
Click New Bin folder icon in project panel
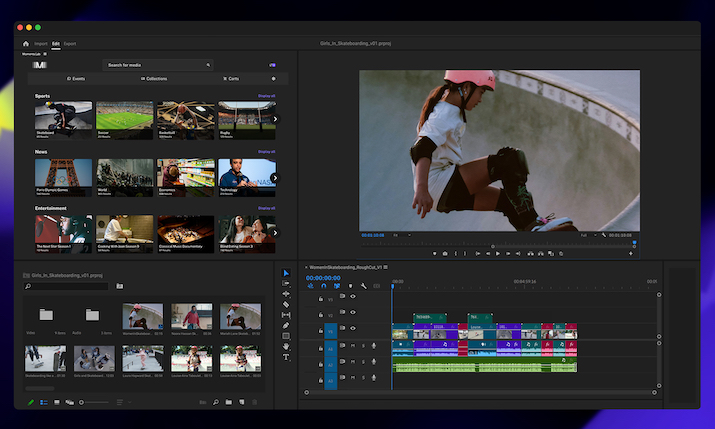point(228,402)
